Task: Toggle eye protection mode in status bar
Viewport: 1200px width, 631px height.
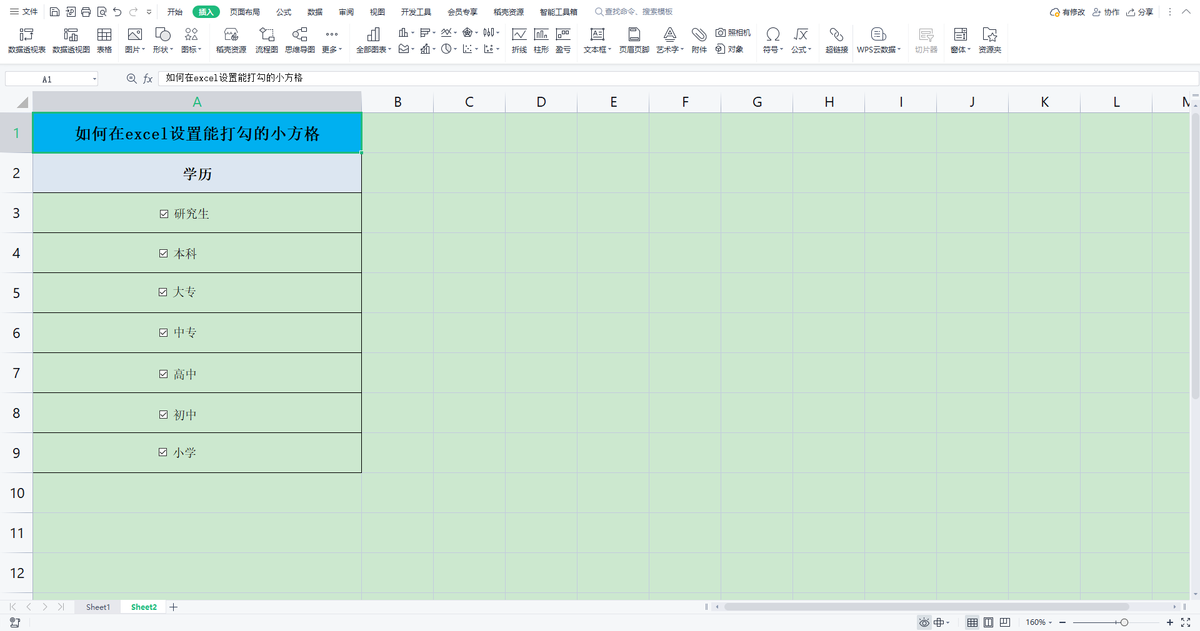Action: pyautogui.click(x=924, y=622)
